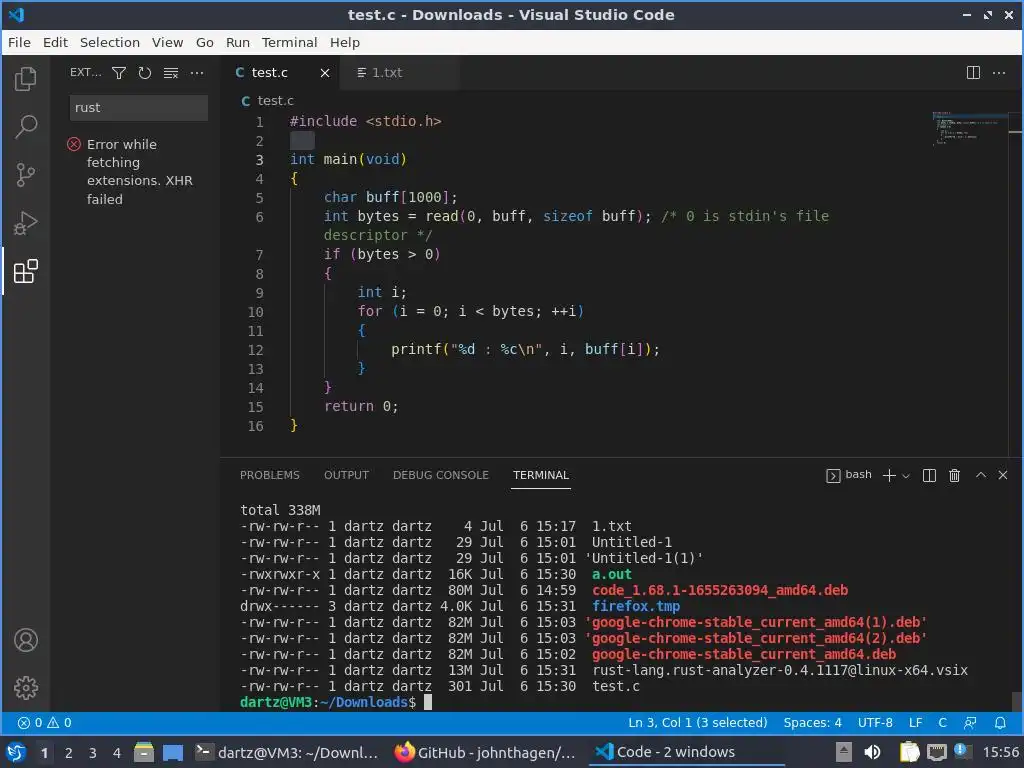1024x768 pixels.
Task: Open the Search view in activity bar
Action: tap(25, 127)
